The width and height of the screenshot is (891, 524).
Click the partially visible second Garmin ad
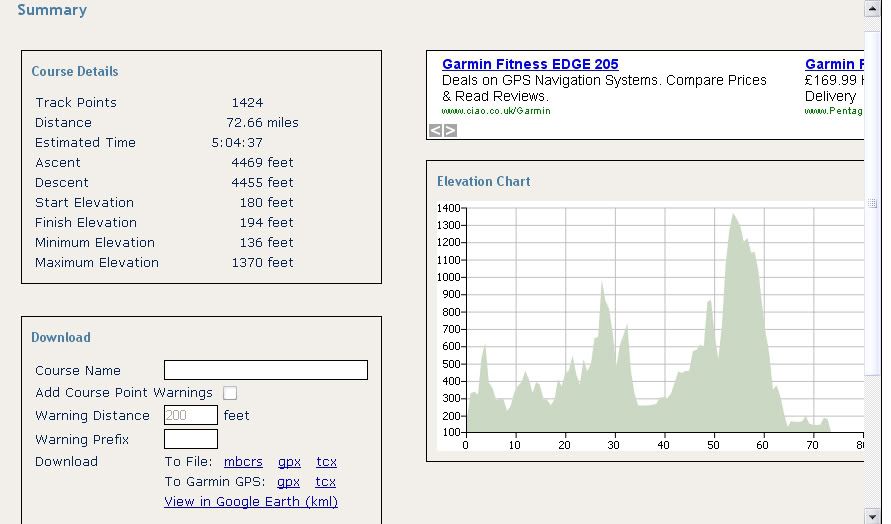click(x=834, y=87)
